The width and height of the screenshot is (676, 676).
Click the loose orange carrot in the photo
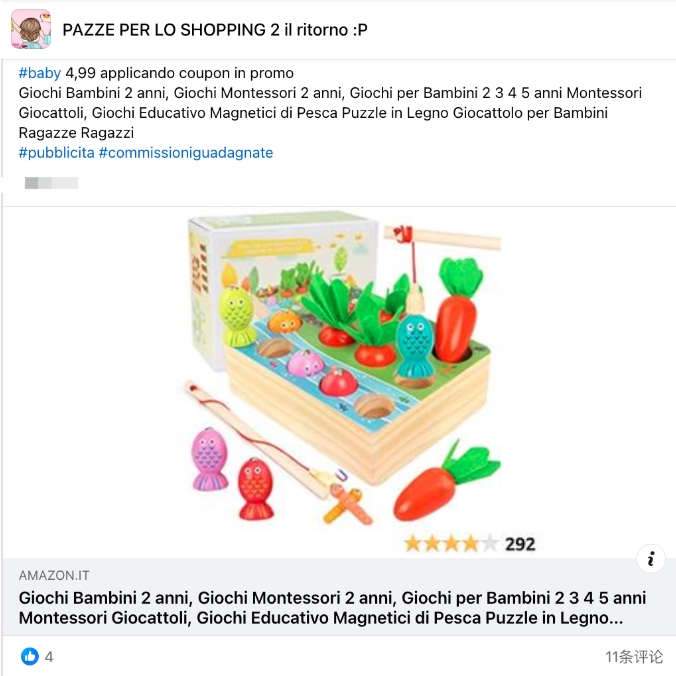coord(447,482)
